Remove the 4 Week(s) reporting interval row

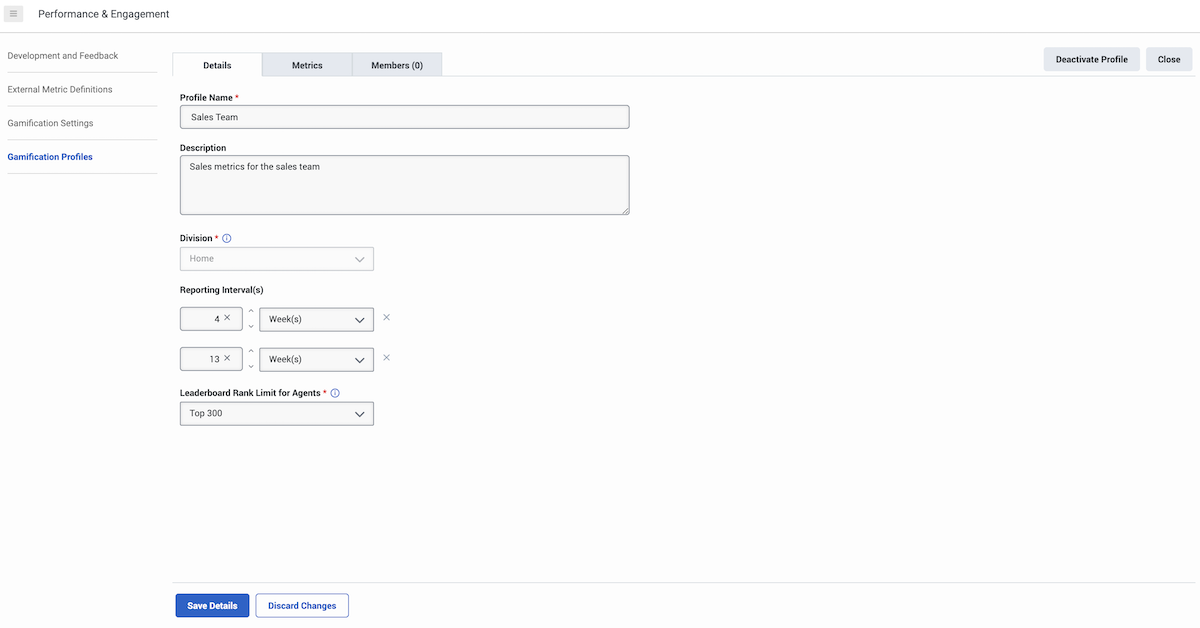pos(386,317)
